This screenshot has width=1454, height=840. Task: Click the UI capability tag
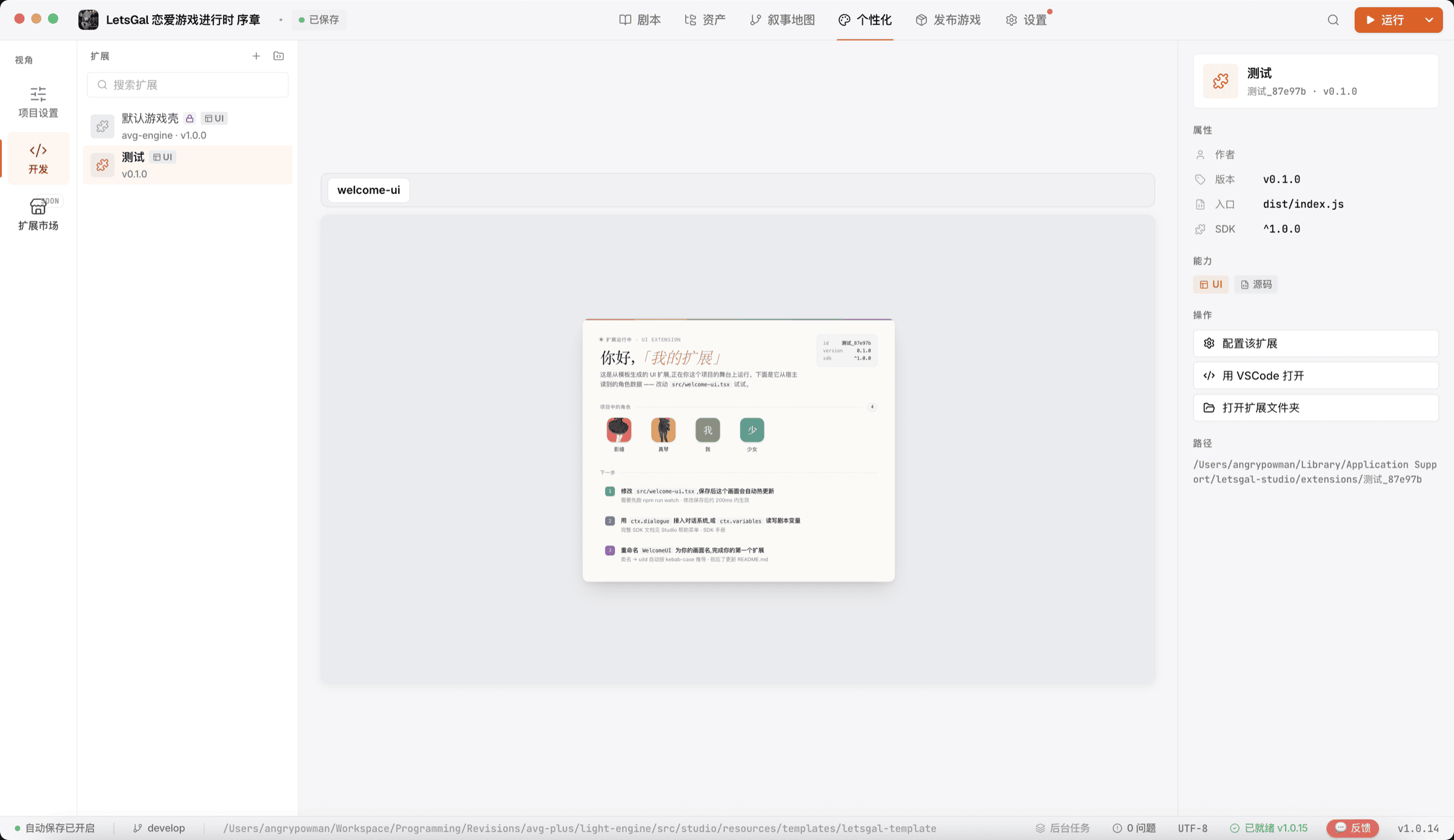coord(1210,284)
